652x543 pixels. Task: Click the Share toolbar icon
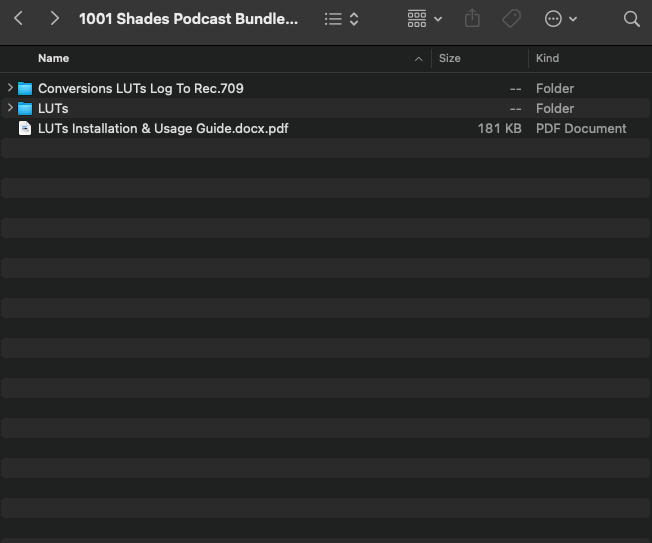[473, 19]
